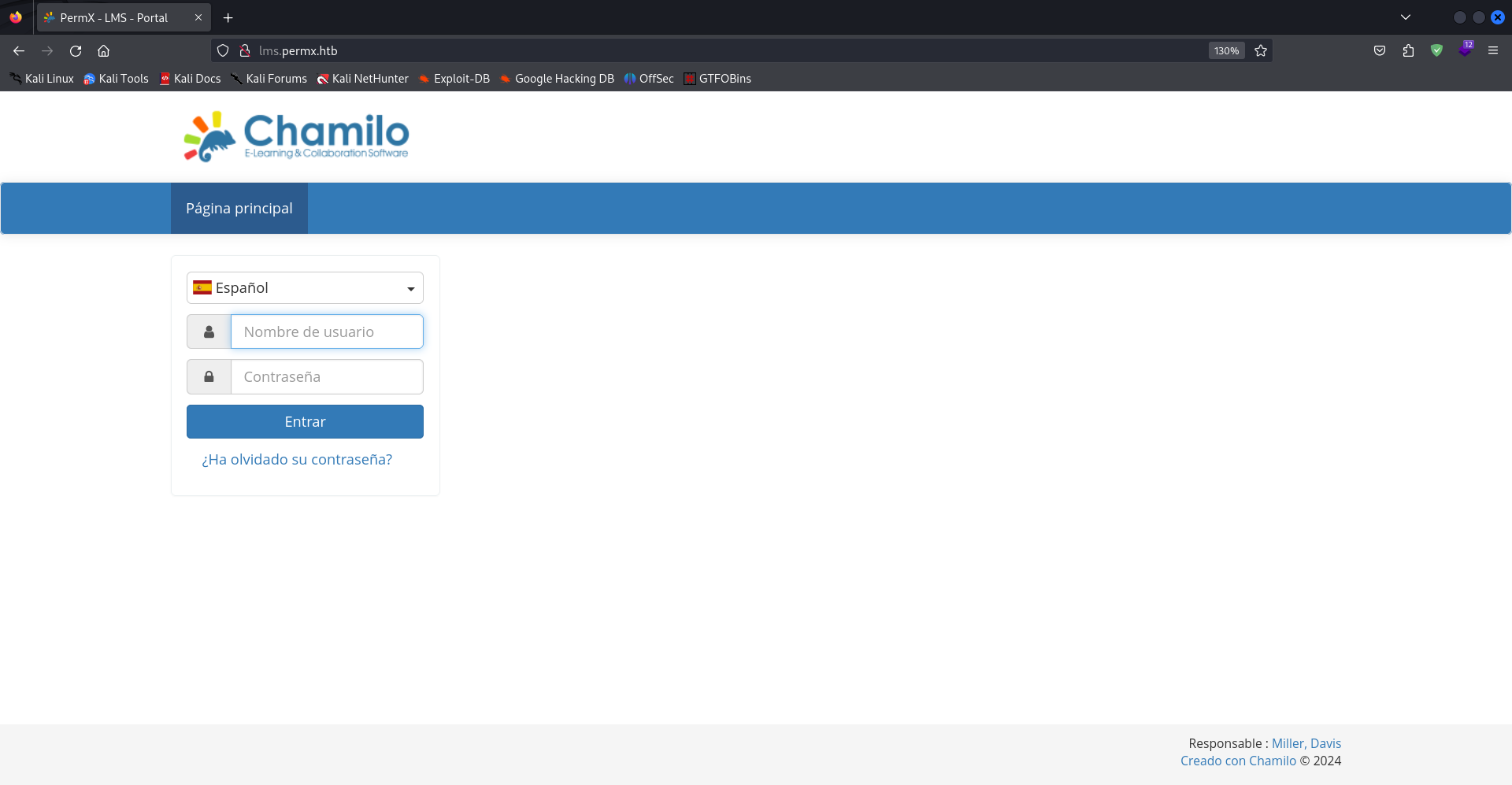Click the tracking protection shield icon
Image resolution: width=1512 pixels, height=785 pixels.
pyautogui.click(x=223, y=50)
